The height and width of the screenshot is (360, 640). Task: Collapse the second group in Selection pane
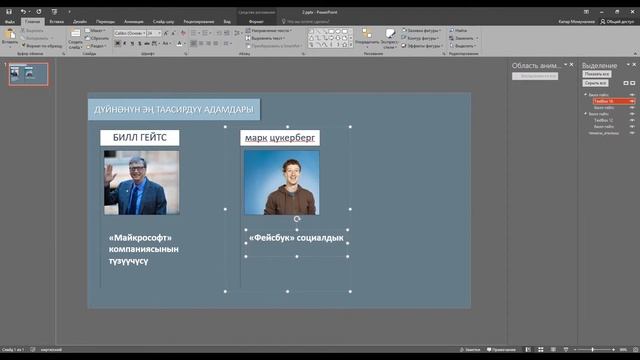(585, 114)
